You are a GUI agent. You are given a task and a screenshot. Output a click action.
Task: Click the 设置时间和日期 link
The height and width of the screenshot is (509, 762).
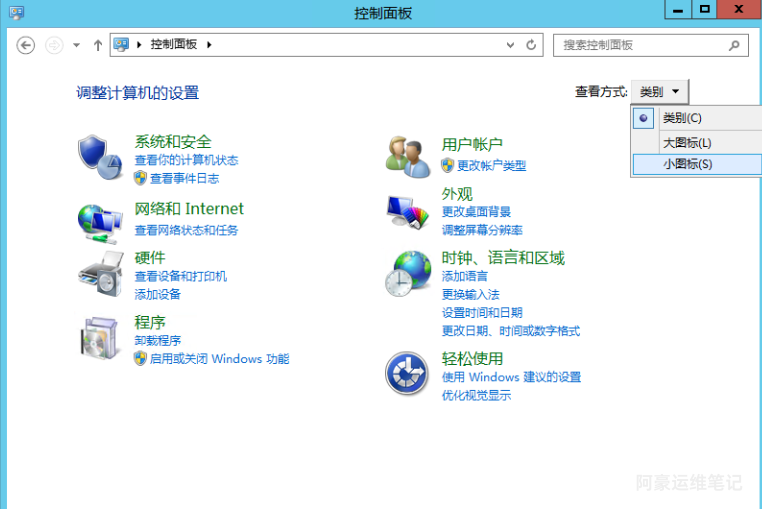coord(482,313)
